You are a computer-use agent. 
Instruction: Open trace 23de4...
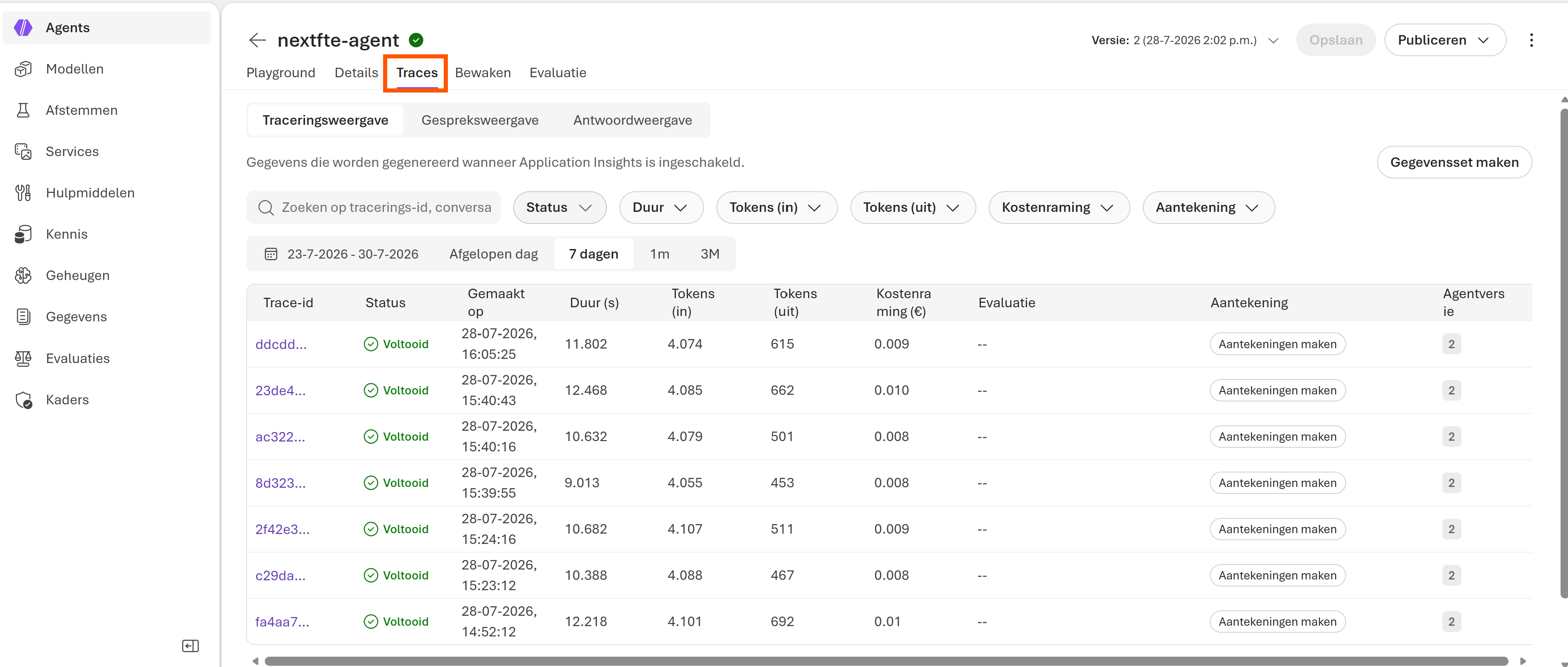click(x=280, y=391)
